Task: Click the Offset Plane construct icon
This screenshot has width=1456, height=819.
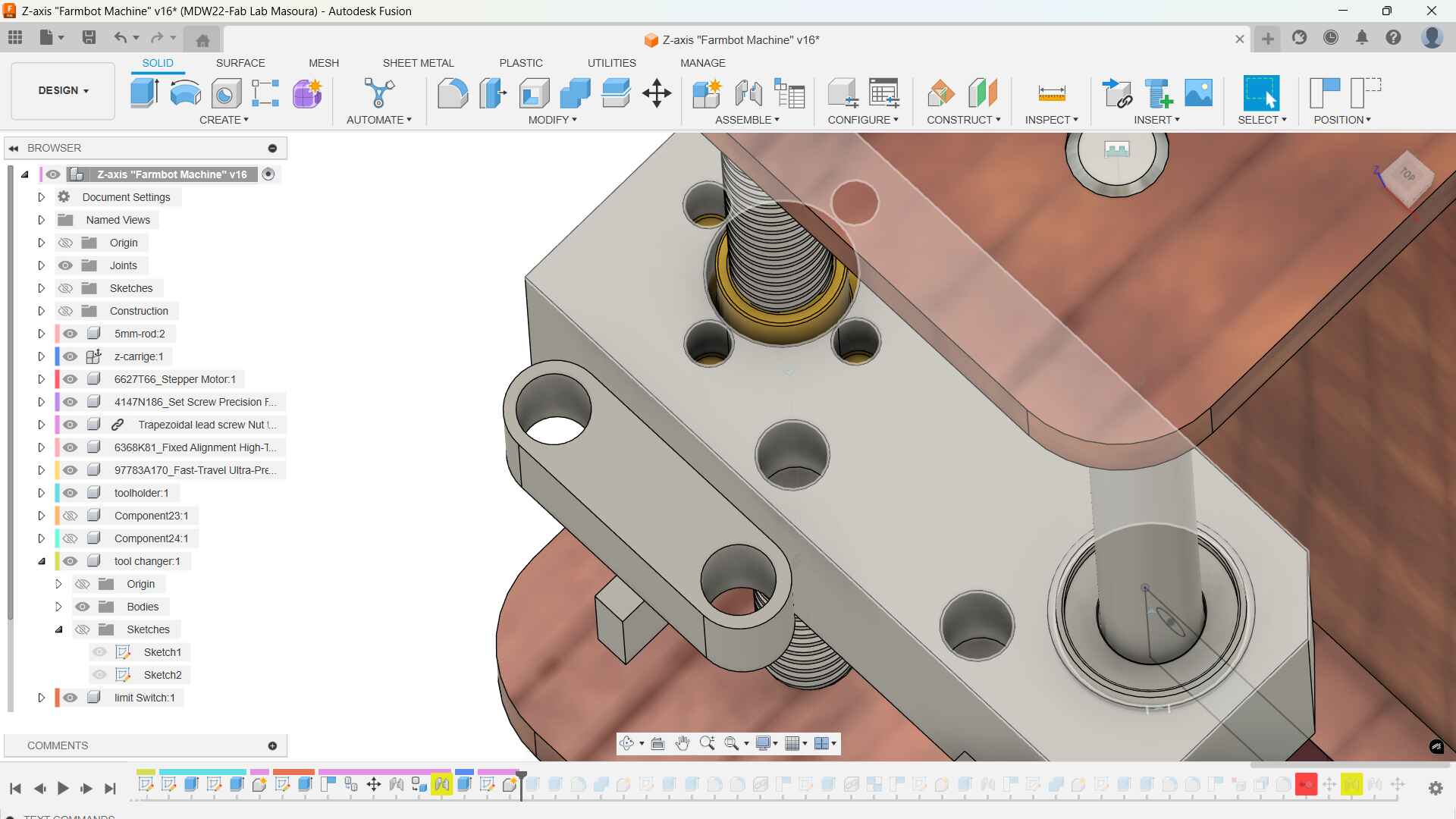Action: click(x=941, y=93)
